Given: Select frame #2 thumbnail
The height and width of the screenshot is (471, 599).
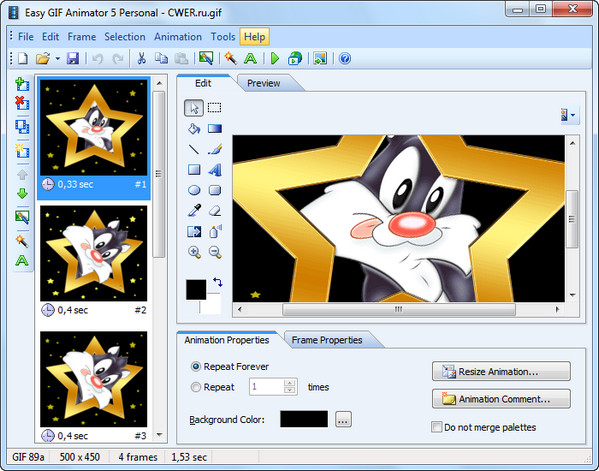Looking at the screenshot, I should pos(94,254).
